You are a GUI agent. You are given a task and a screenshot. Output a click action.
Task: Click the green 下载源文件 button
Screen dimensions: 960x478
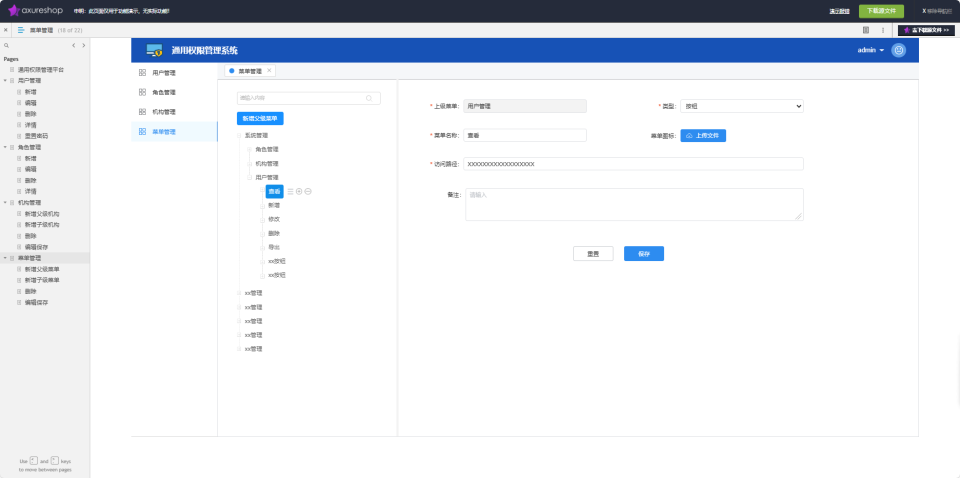(x=881, y=11)
